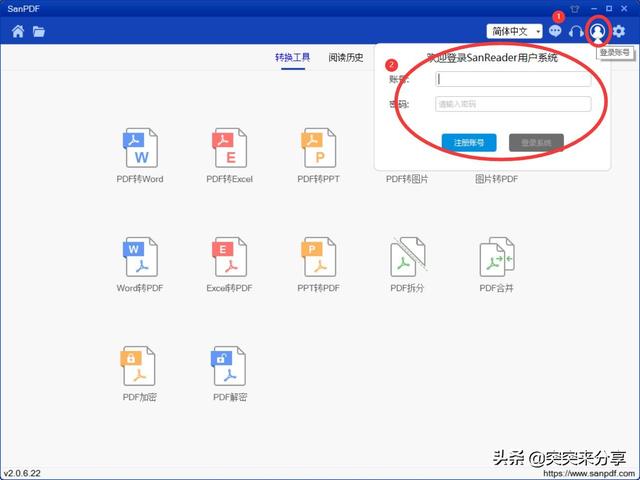Select the PDF加密 encrypt tool
The width and height of the screenshot is (640, 480).
click(x=140, y=373)
